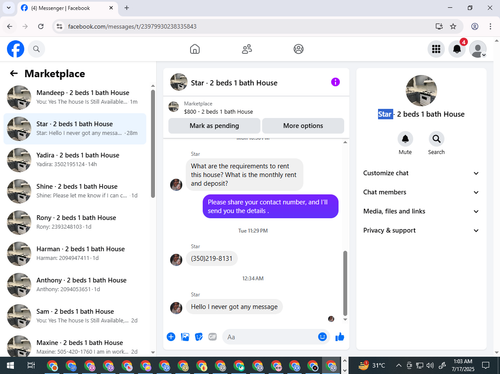
Task: Open Sam conversation
Action: [75, 316]
